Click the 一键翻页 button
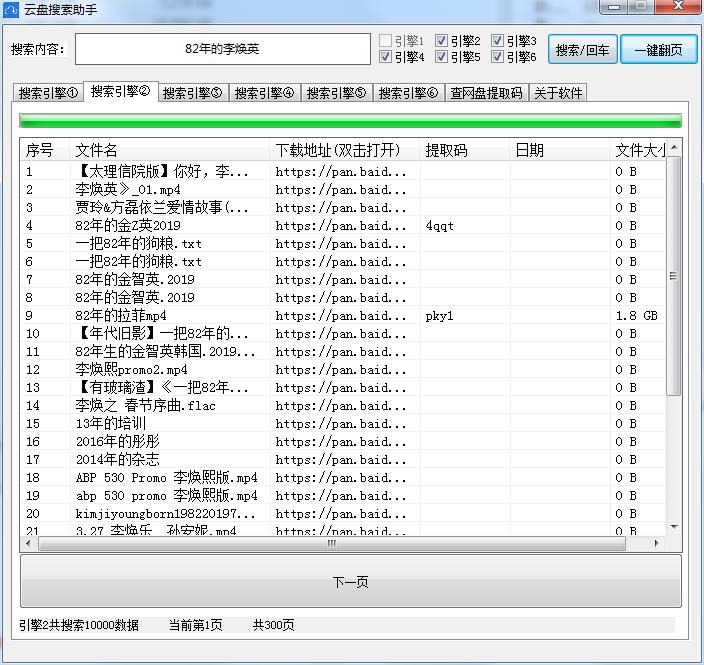The height and width of the screenshot is (665, 704). point(659,49)
